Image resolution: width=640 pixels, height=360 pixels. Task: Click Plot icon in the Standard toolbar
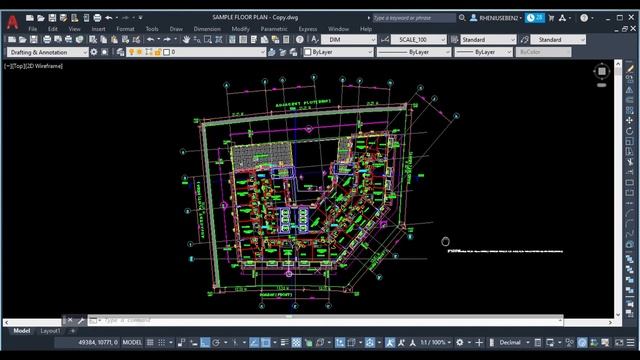47,40
